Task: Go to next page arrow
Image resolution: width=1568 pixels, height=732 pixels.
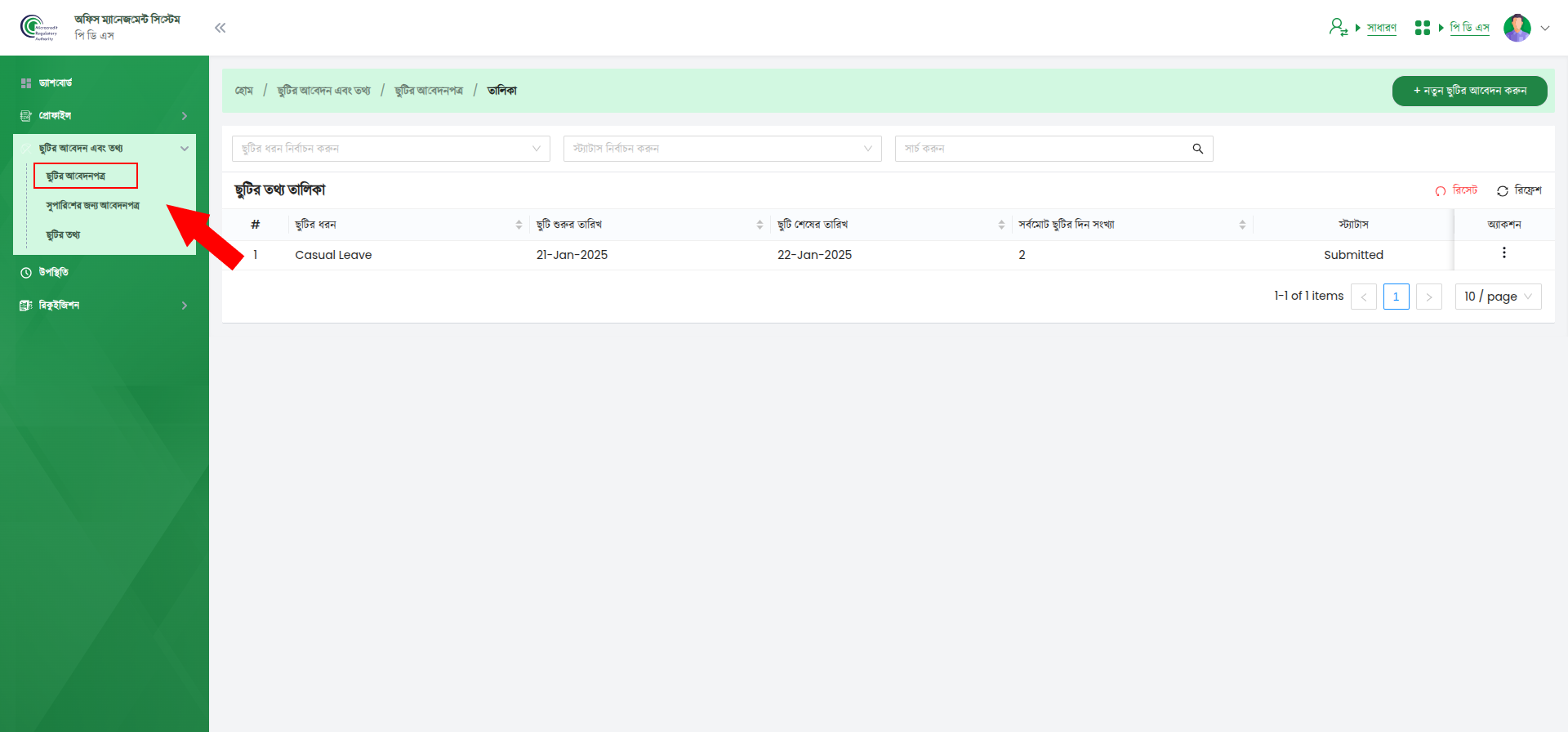Action: [1429, 297]
